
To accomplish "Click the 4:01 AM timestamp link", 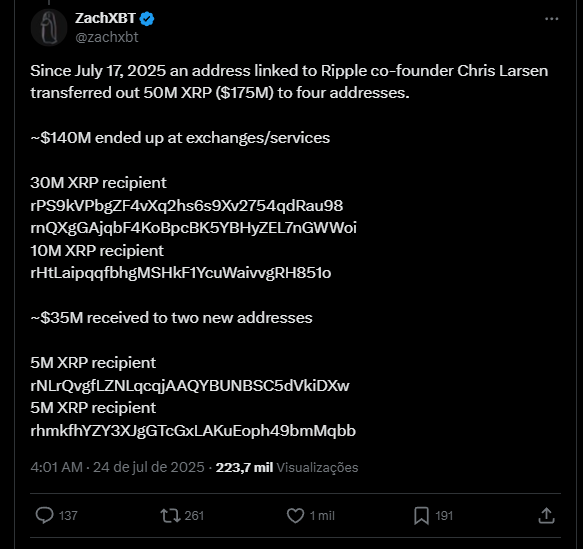I will pyautogui.click(x=56, y=467).
